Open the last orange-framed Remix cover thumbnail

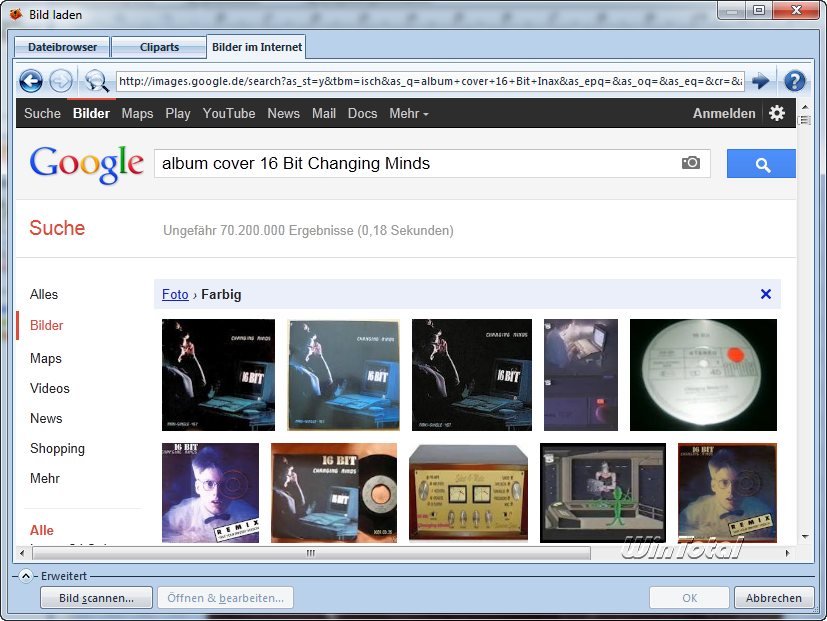point(727,493)
